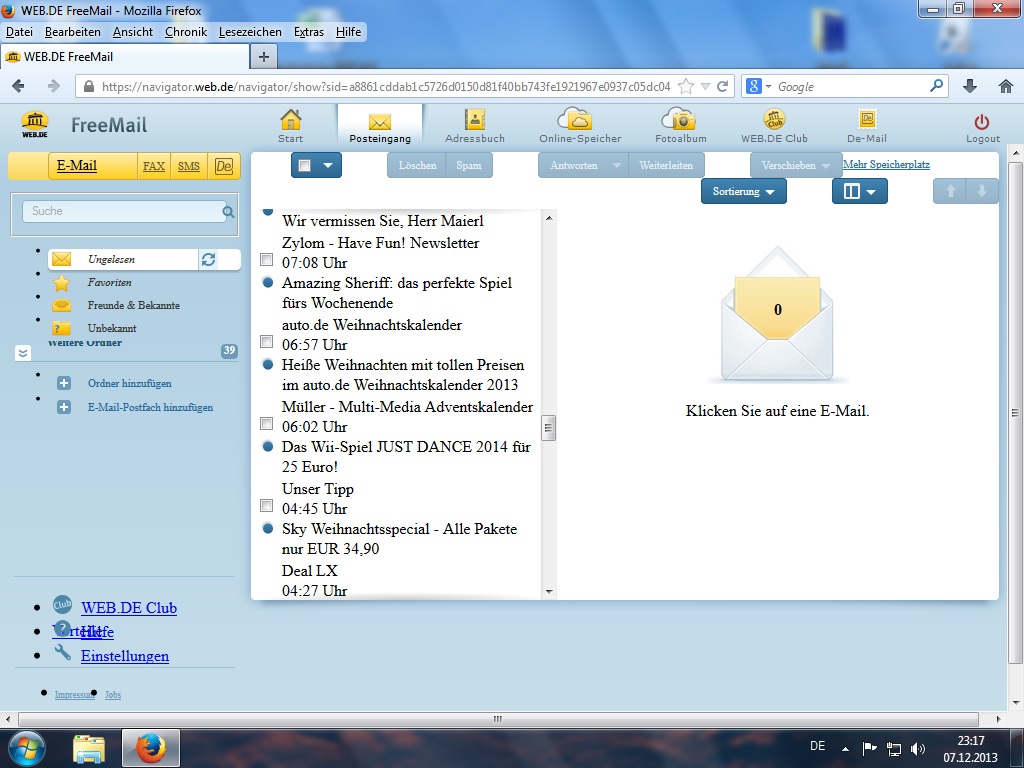Open the Deal LX email
Screen dimensions: 1024x768
click(310, 571)
